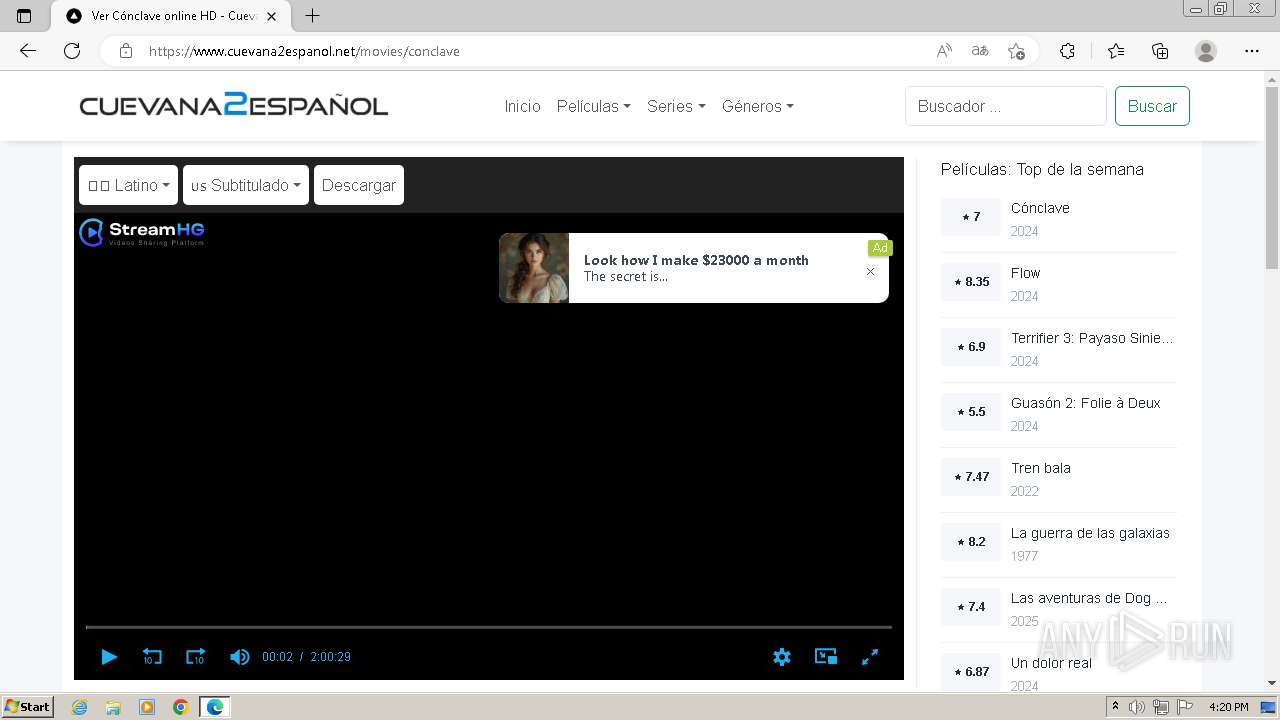Image resolution: width=1280 pixels, height=720 pixels.
Task: Select Edge on the taskbar
Action: click(x=215, y=707)
